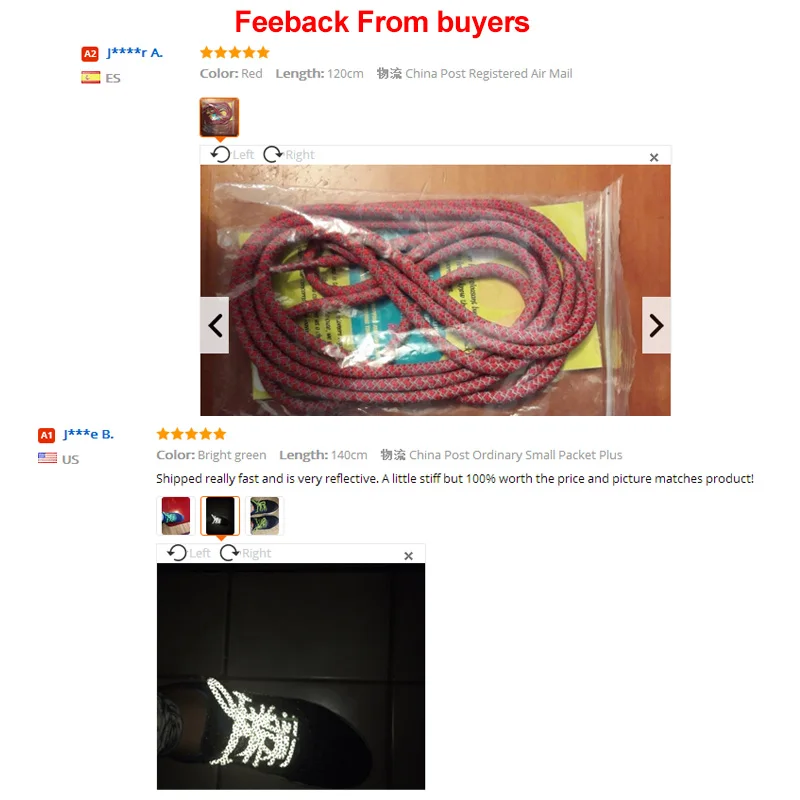Click the Spain flag icon
The width and height of the screenshot is (800, 800).
(91, 78)
